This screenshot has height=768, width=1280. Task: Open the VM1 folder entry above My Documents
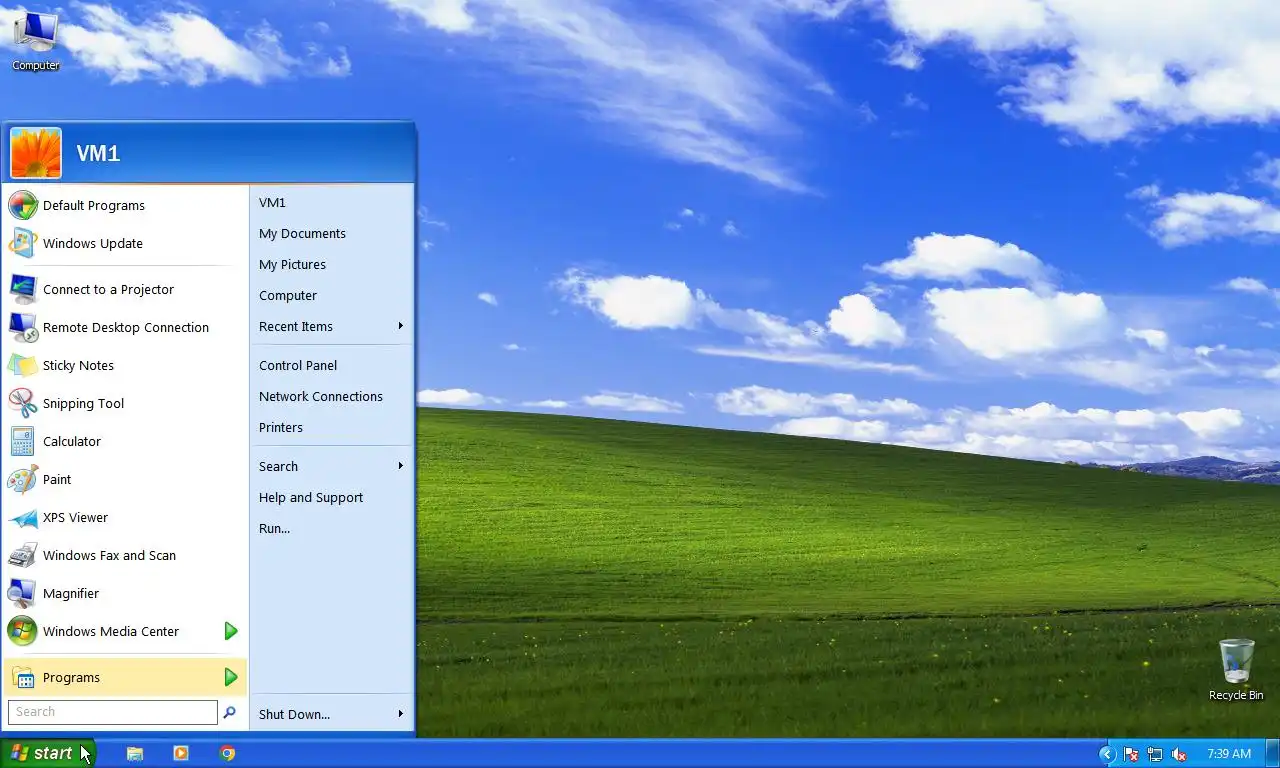tap(331, 202)
